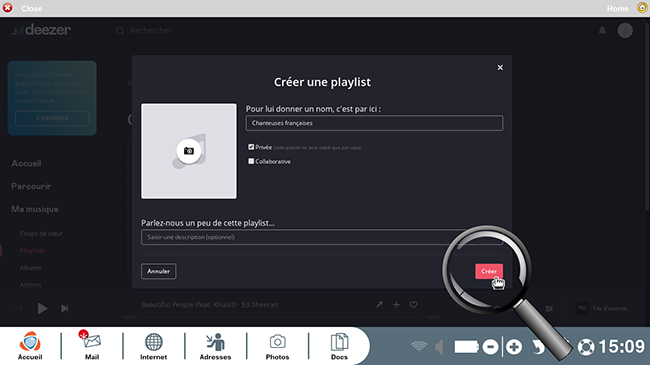Open the user profile avatar

click(x=625, y=30)
